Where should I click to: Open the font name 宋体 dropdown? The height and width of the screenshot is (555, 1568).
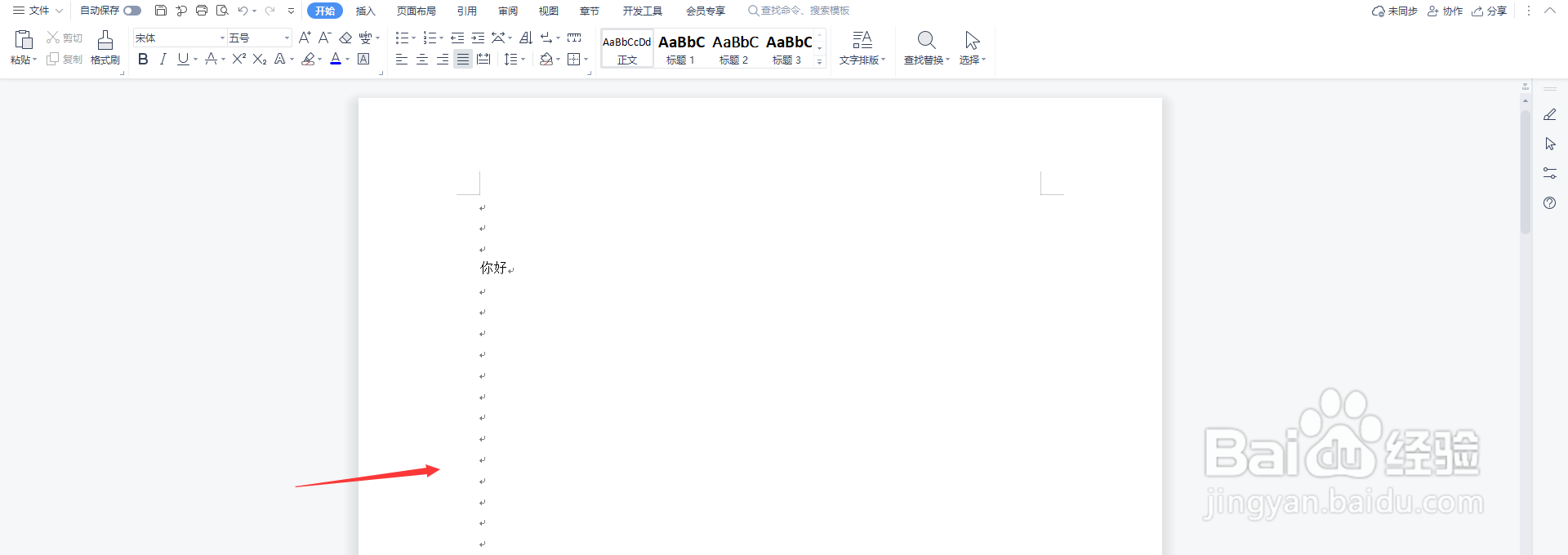222,38
